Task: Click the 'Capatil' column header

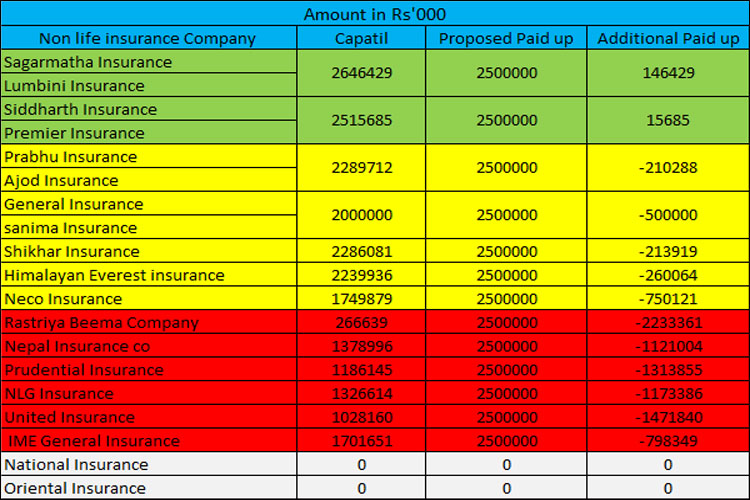Action: (x=361, y=38)
